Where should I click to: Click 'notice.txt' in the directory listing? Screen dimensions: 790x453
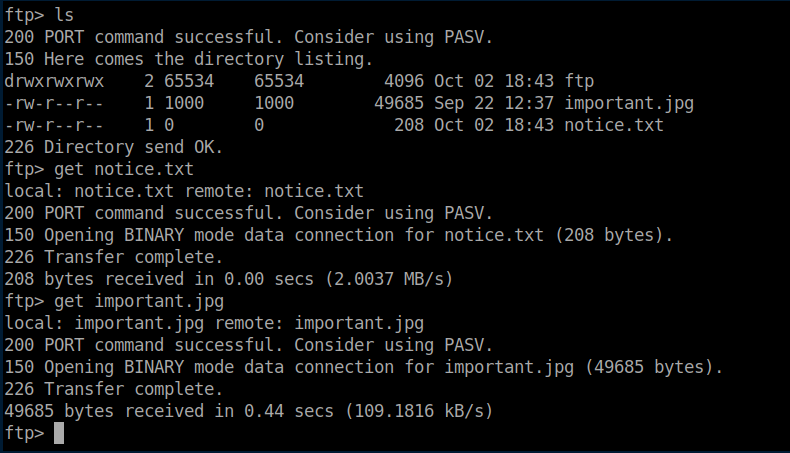click(614, 125)
